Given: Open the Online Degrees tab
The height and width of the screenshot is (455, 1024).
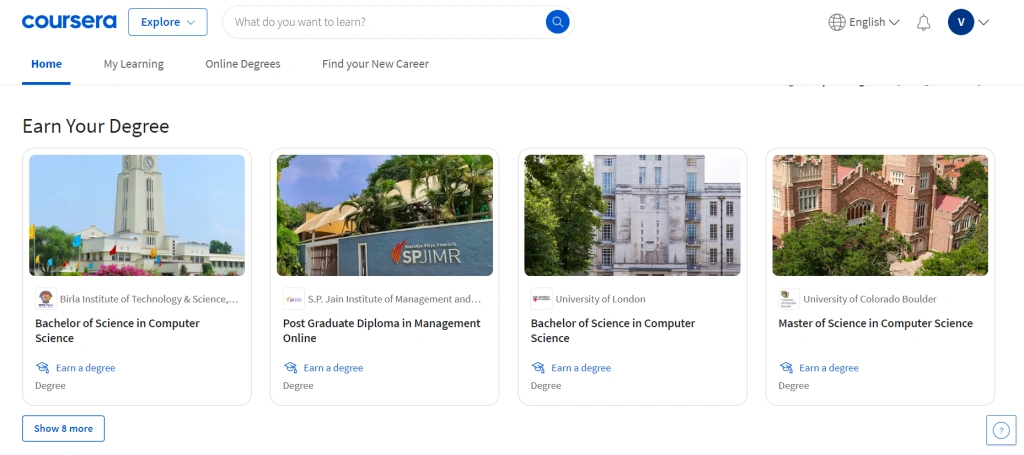Looking at the screenshot, I should [243, 64].
